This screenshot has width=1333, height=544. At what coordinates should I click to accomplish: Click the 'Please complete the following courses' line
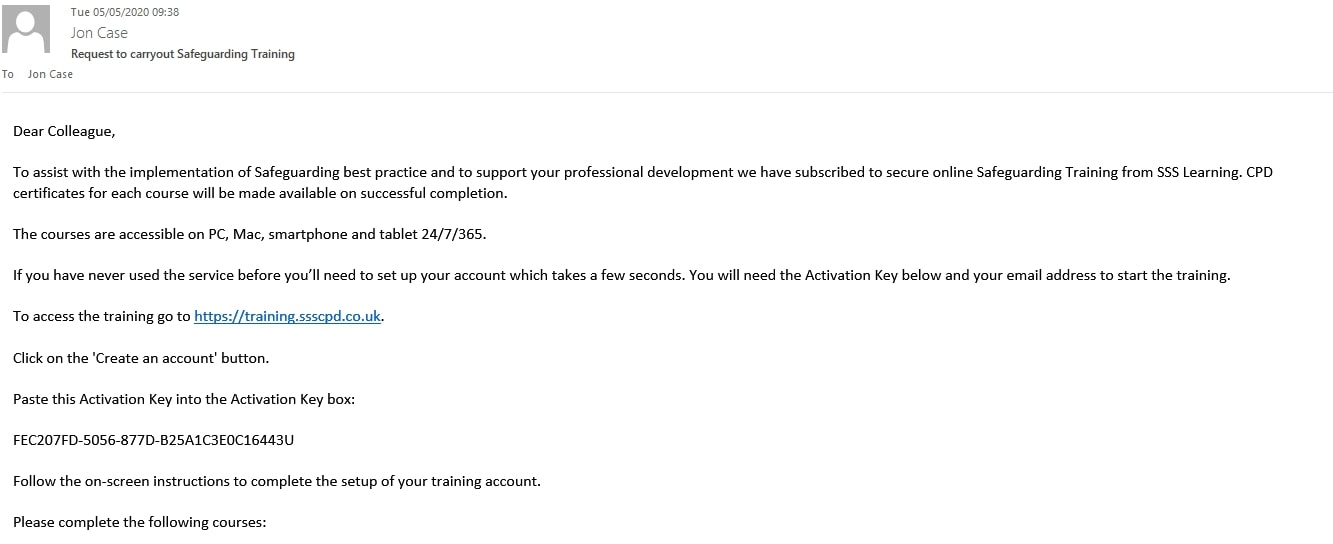point(140,522)
